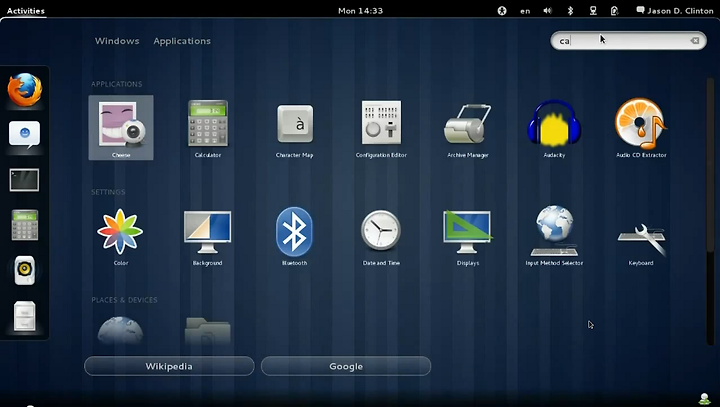The image size is (720, 407).
Task: Open the network indicator in top bar
Action: click(x=593, y=11)
